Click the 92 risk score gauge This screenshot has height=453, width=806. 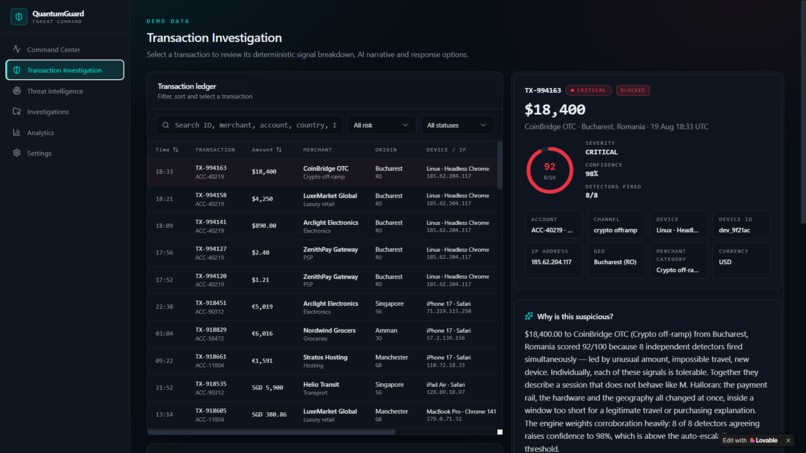pyautogui.click(x=549, y=170)
